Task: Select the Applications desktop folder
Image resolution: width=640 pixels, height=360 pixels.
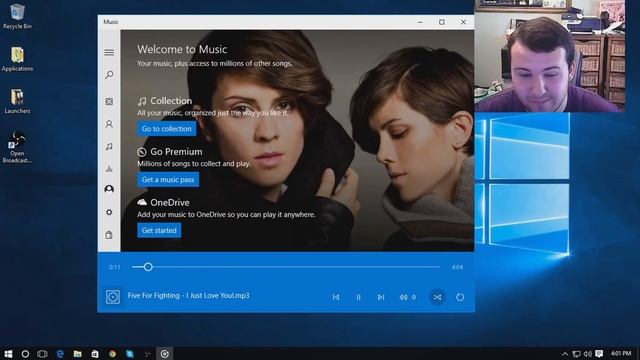Action: (x=17, y=59)
